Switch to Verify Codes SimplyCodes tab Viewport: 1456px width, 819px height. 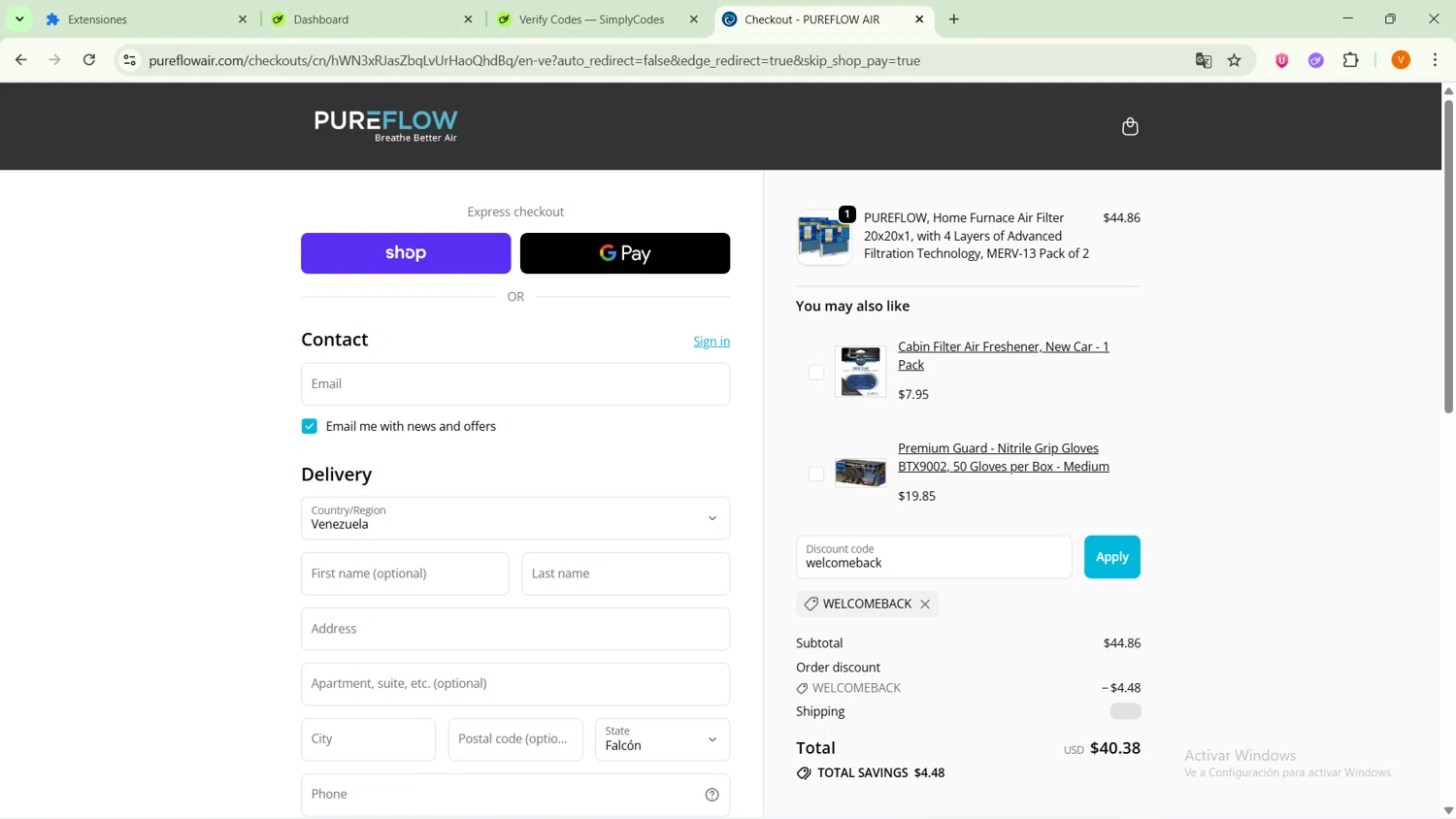[597, 19]
